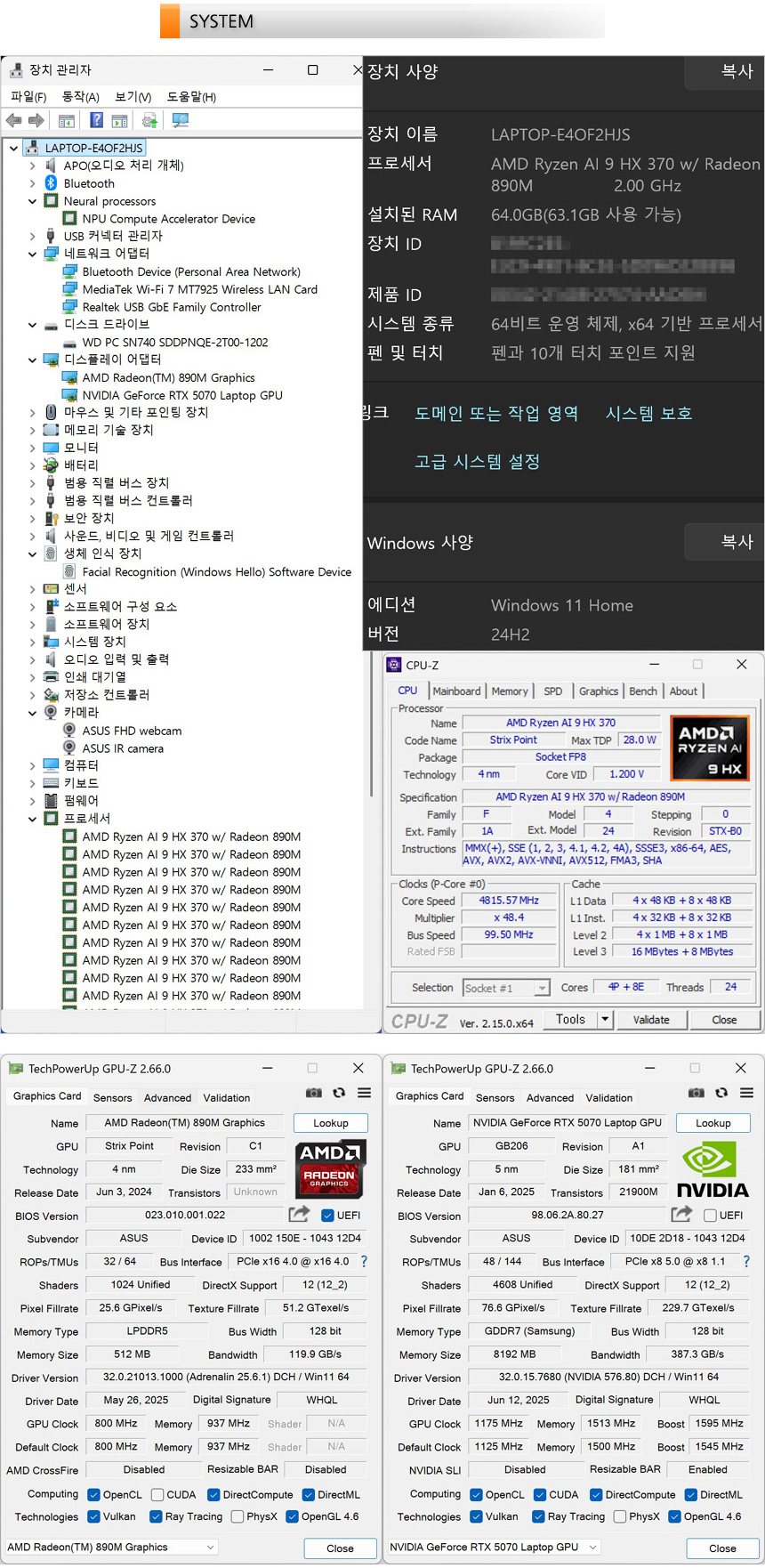765x1568 pixels.
Task: Open the 고급 시스템 설정 link
Action: 478,462
